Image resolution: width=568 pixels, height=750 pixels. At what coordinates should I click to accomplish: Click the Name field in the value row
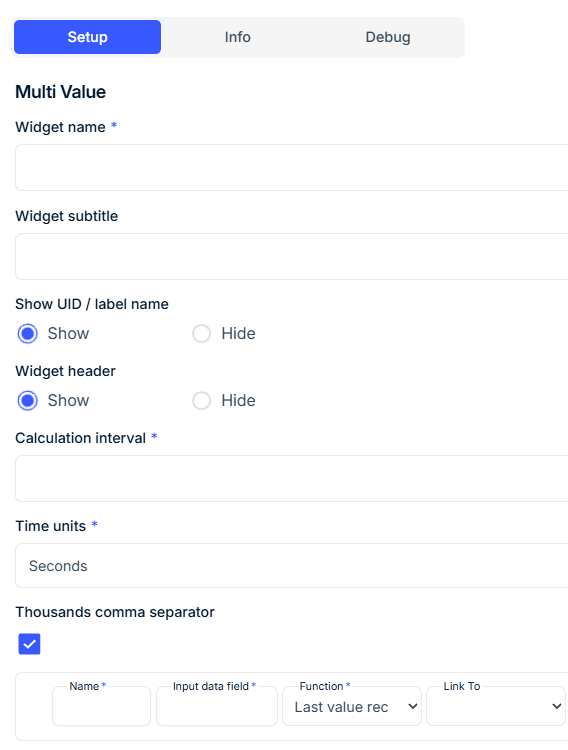pyautogui.click(x=101, y=706)
